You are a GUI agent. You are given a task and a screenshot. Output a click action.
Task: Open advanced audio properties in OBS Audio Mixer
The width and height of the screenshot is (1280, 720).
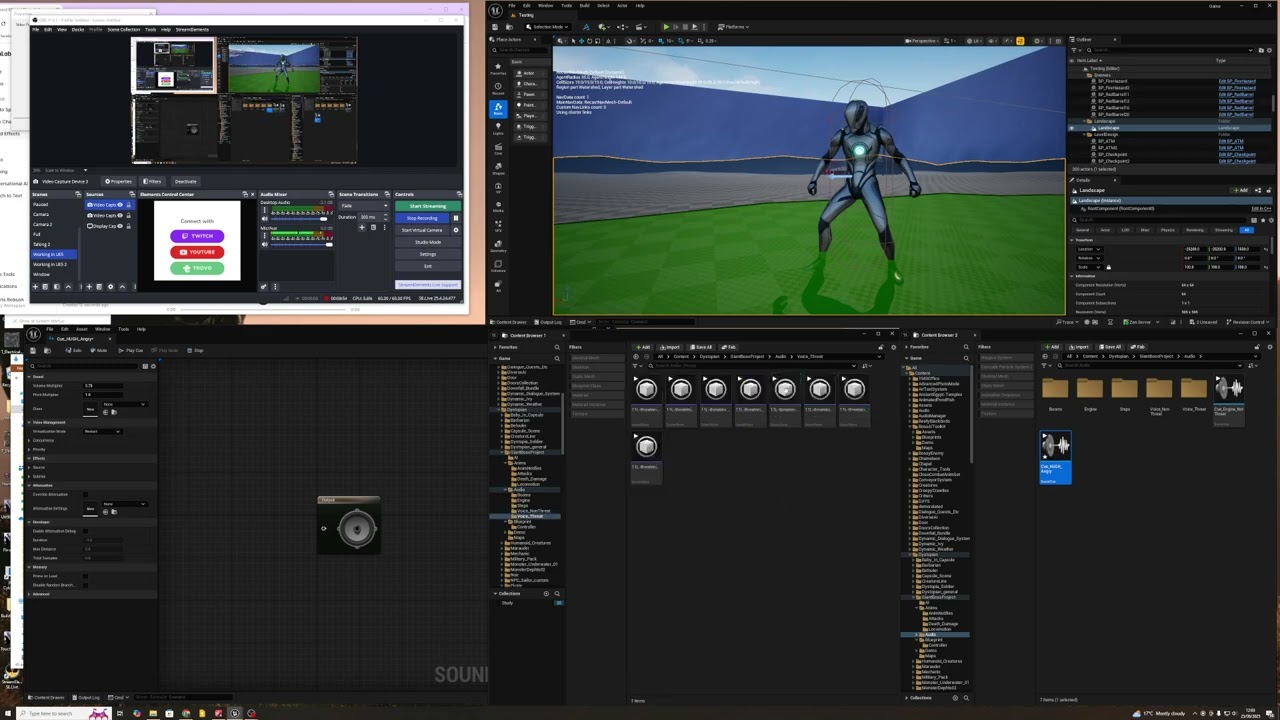click(x=264, y=287)
